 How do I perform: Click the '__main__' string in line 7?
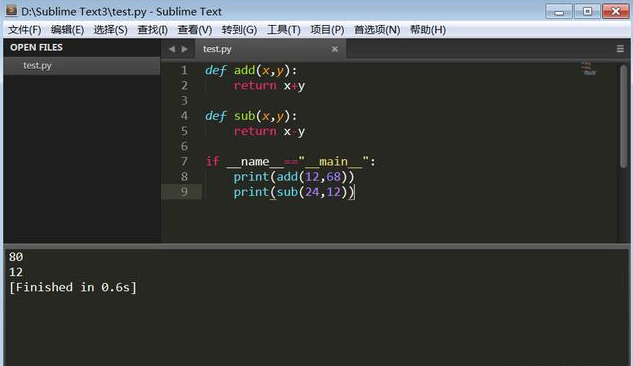tap(333, 161)
